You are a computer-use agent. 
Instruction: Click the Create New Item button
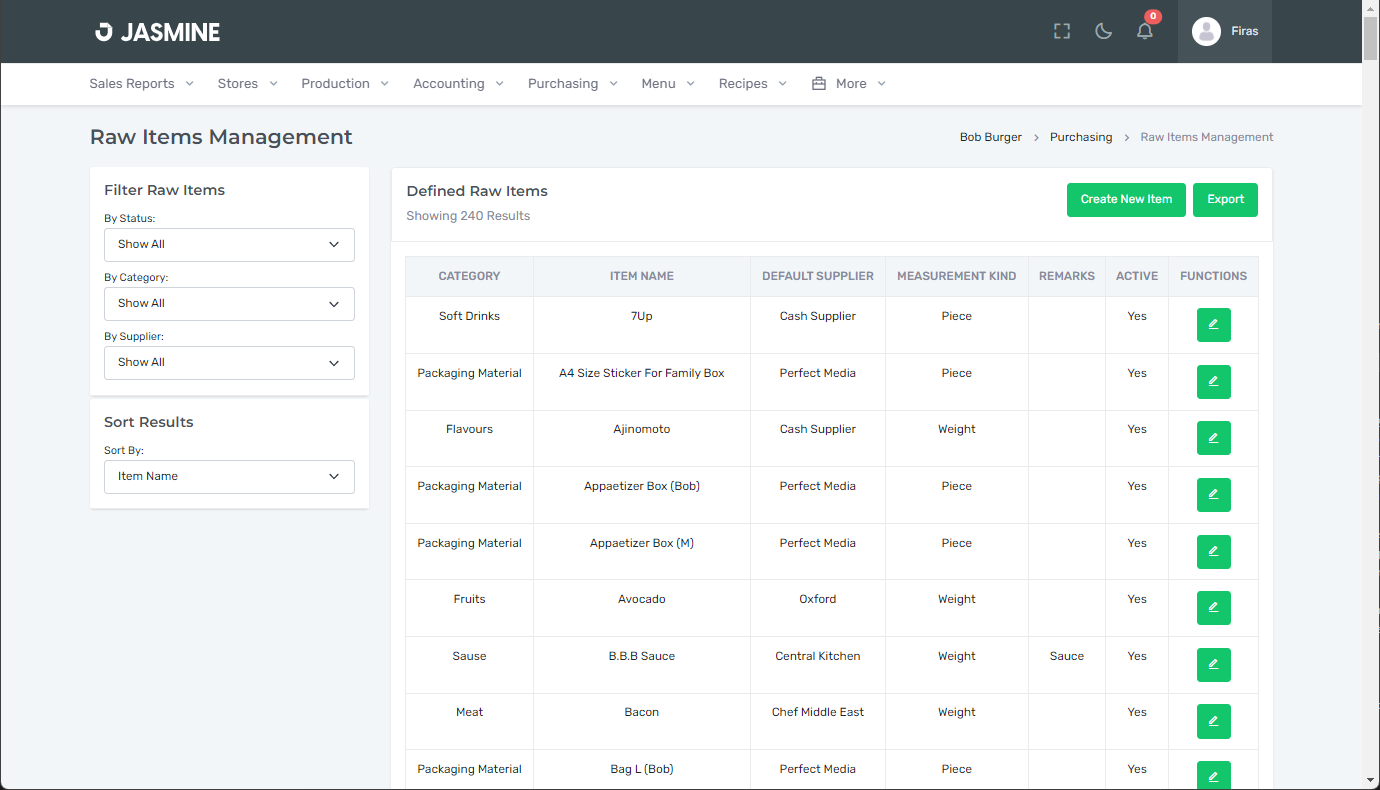pyautogui.click(x=1126, y=200)
